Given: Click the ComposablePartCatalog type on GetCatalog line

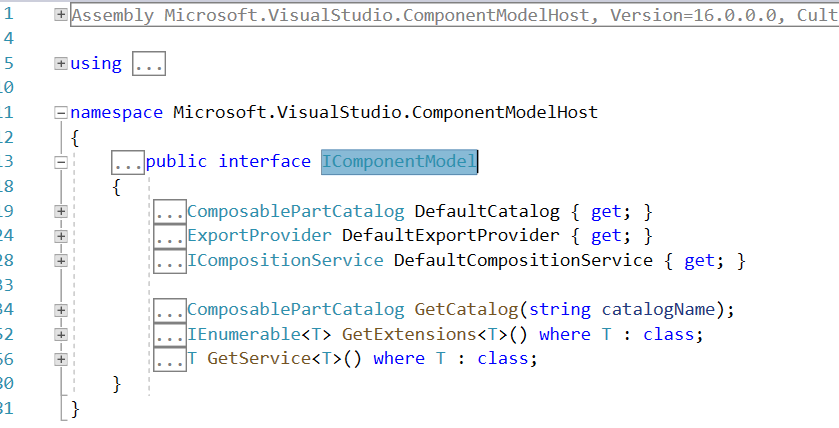Looking at the screenshot, I should [296, 310].
